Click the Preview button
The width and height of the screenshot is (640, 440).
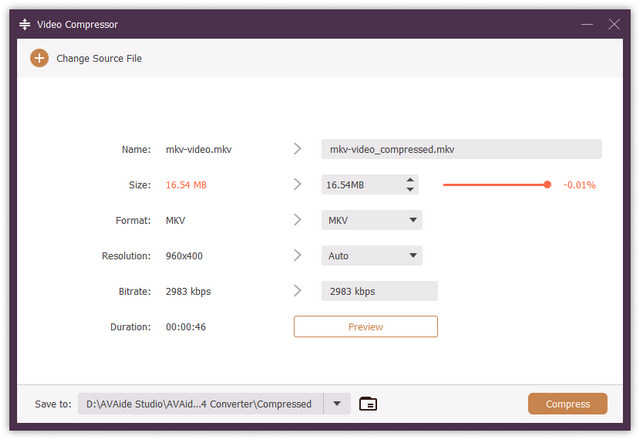click(365, 326)
